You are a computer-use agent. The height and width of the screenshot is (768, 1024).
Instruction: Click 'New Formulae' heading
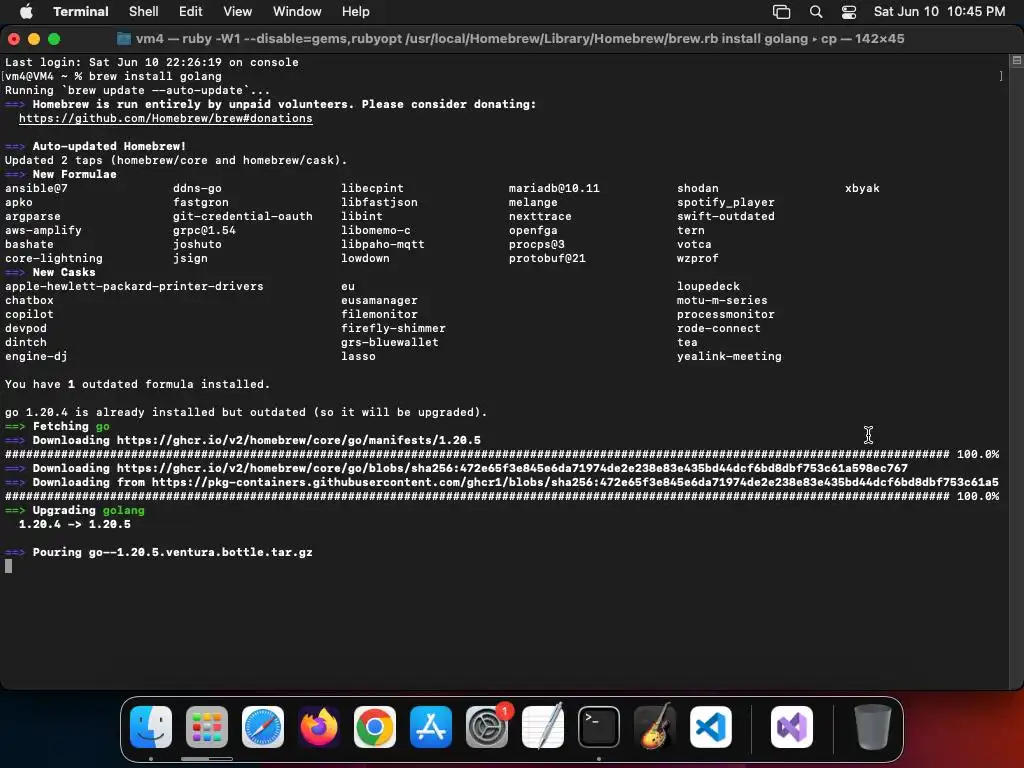click(74, 174)
